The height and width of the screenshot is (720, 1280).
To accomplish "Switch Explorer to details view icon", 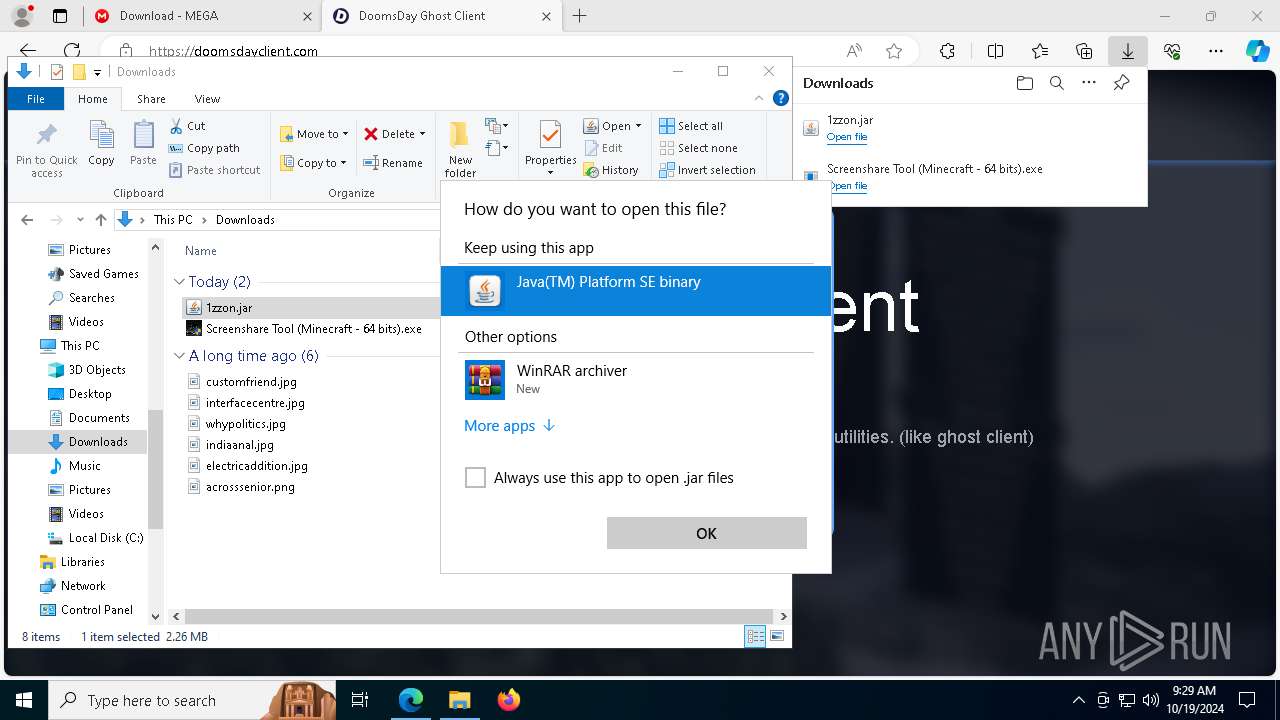I will point(755,636).
